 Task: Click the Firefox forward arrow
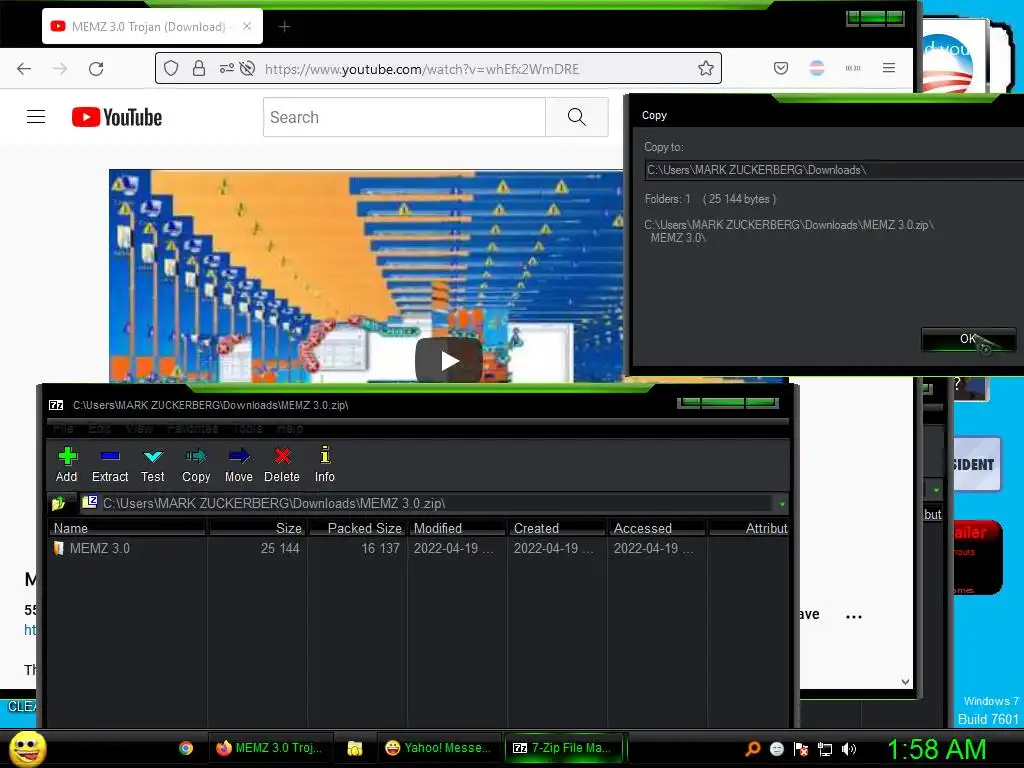click(x=60, y=69)
